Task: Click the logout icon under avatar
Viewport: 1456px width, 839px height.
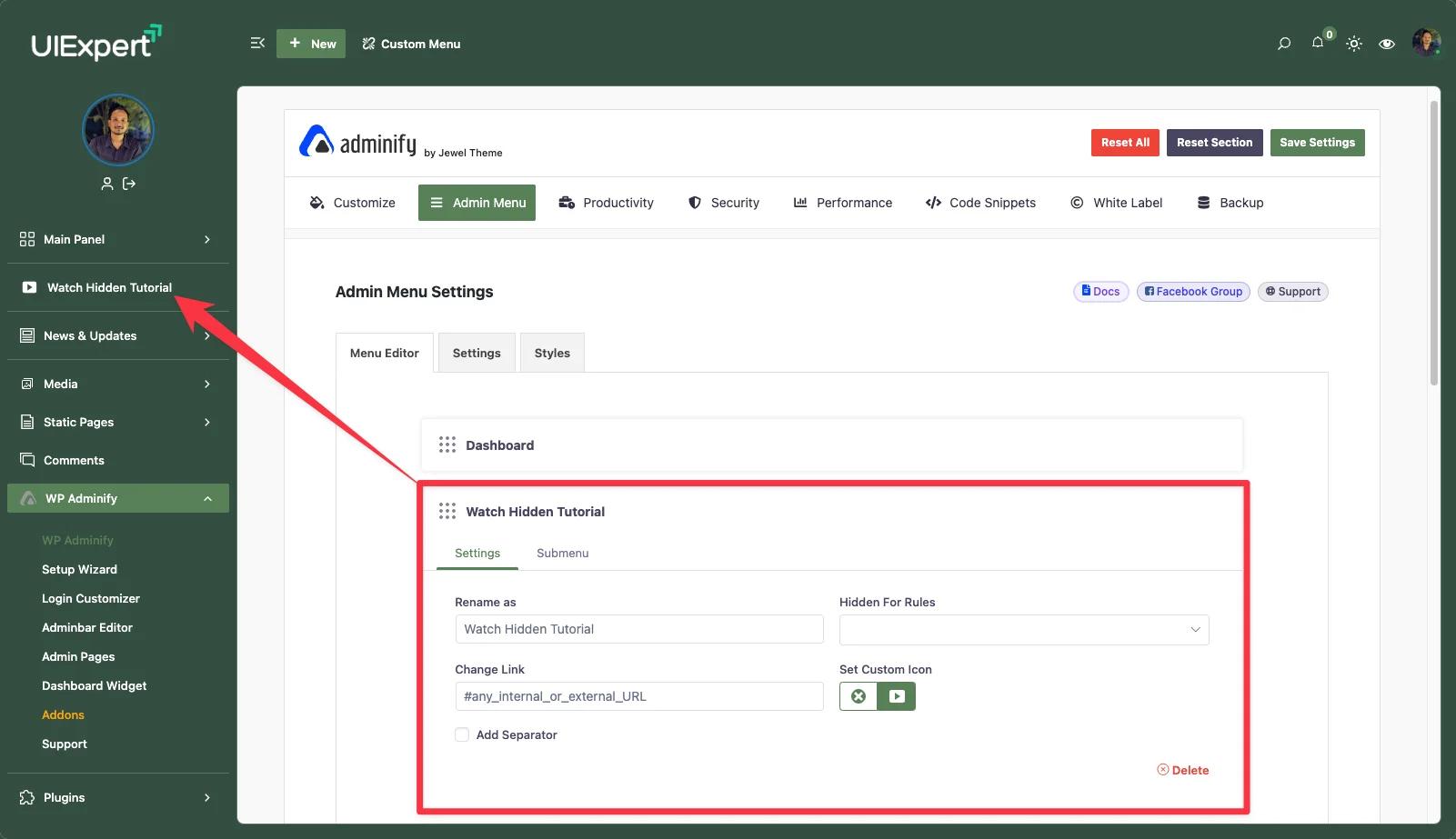Action: click(x=129, y=184)
